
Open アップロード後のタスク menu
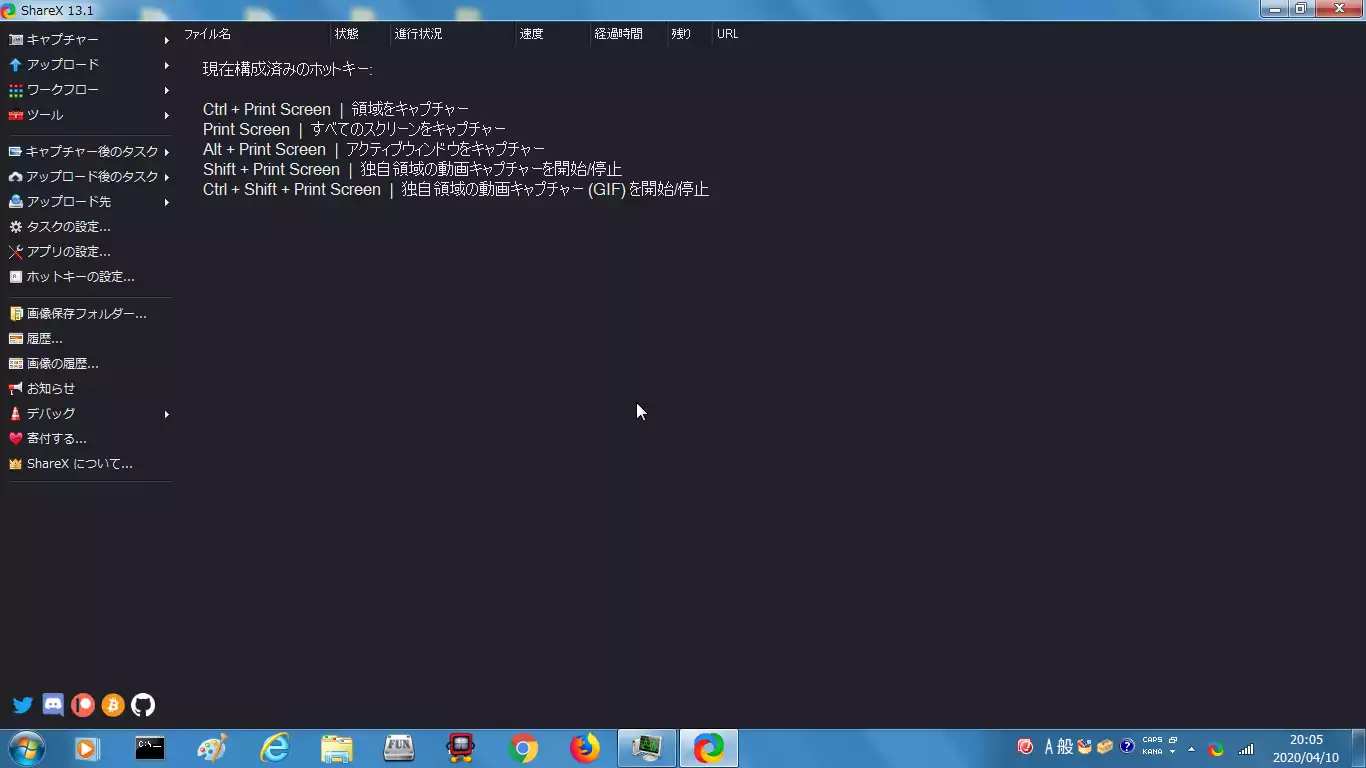[89, 177]
